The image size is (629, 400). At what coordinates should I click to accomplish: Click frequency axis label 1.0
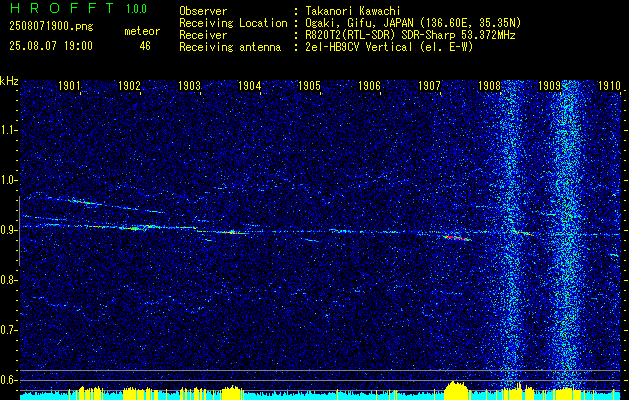pos(9,181)
